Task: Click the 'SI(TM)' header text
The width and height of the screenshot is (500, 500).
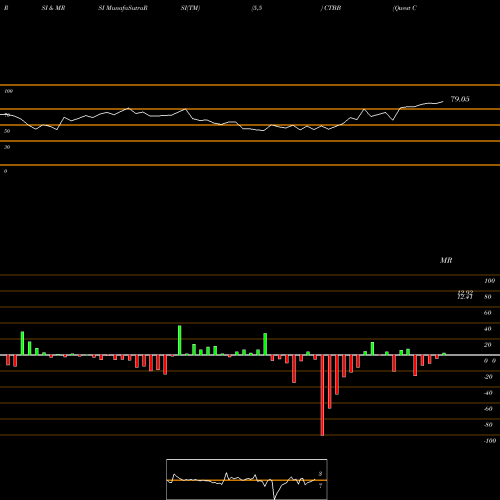Action: point(190,8)
